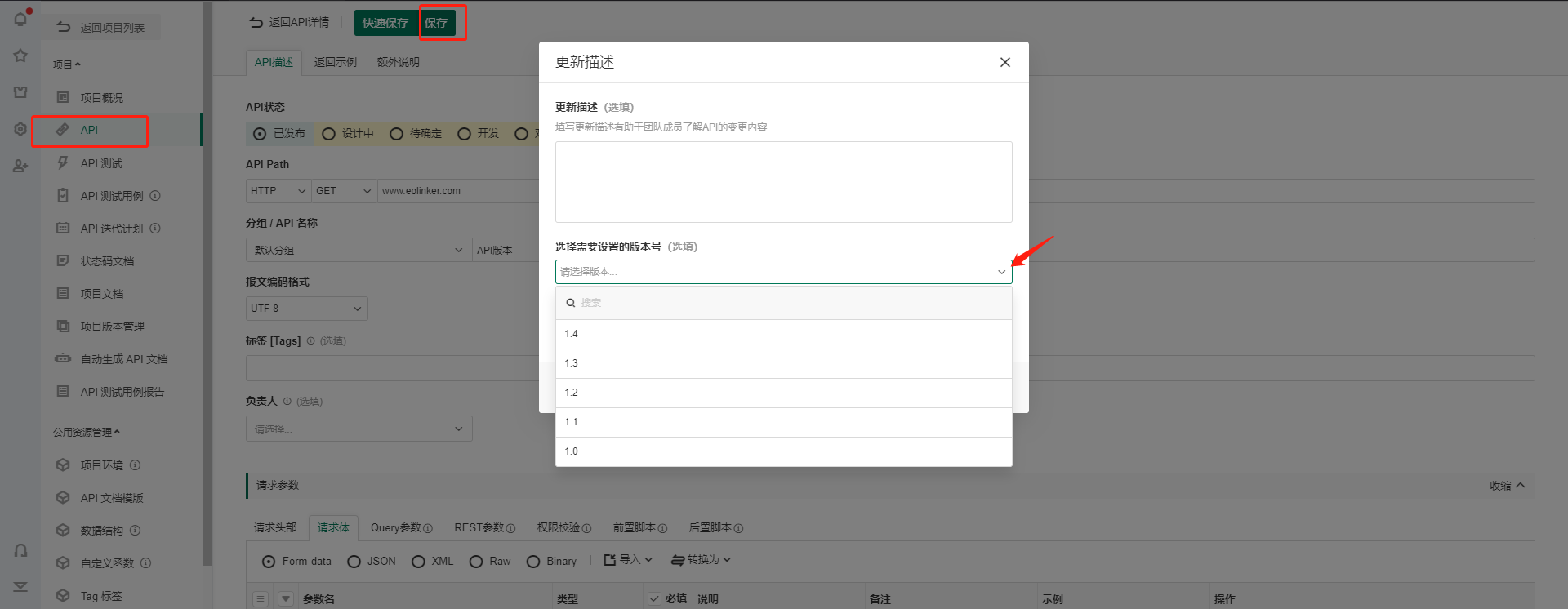Screen dimensions: 1568x609
Task: Open the add-member person icon in left rail
Action: click(x=20, y=166)
